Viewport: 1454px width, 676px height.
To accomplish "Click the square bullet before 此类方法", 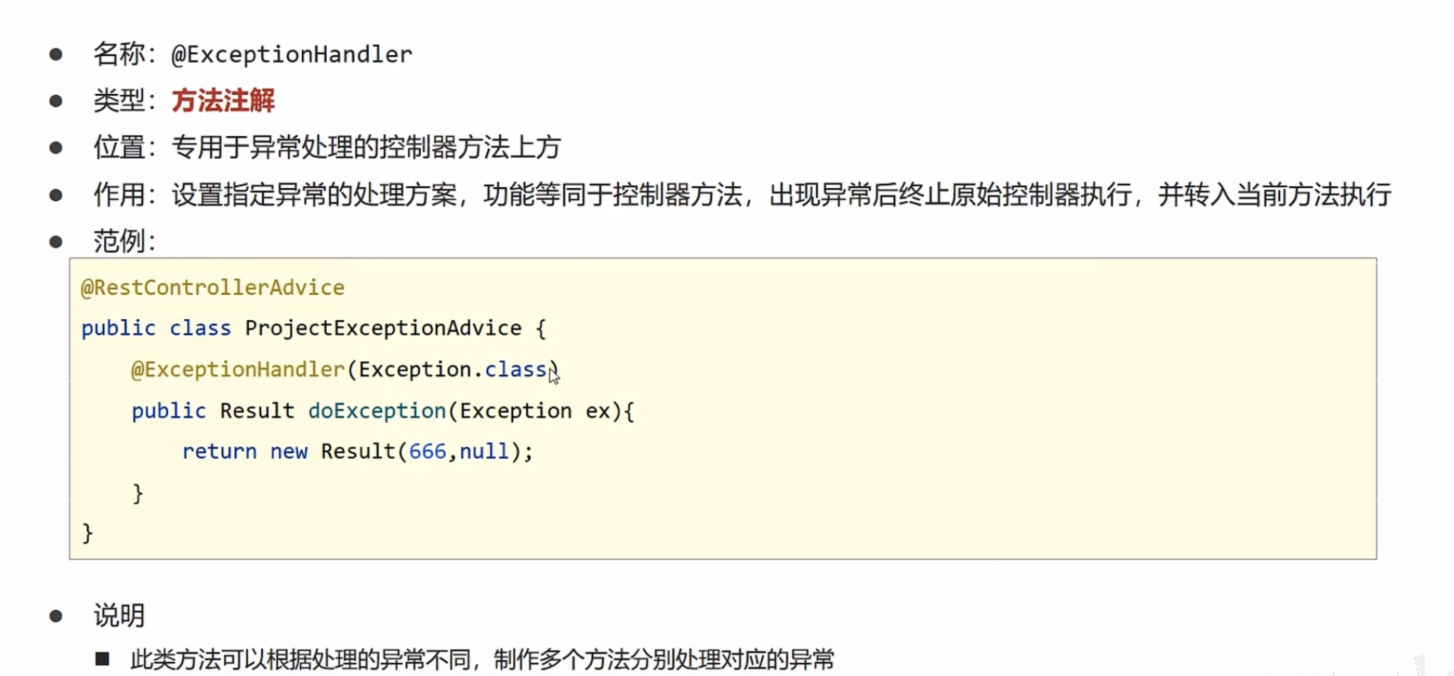I will [102, 660].
